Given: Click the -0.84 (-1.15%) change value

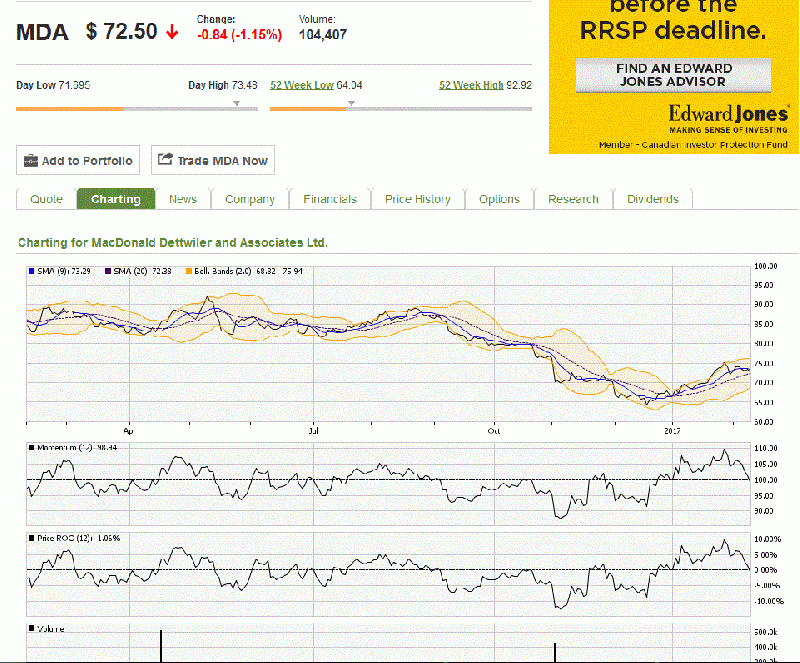Looking at the screenshot, I should 239,35.
